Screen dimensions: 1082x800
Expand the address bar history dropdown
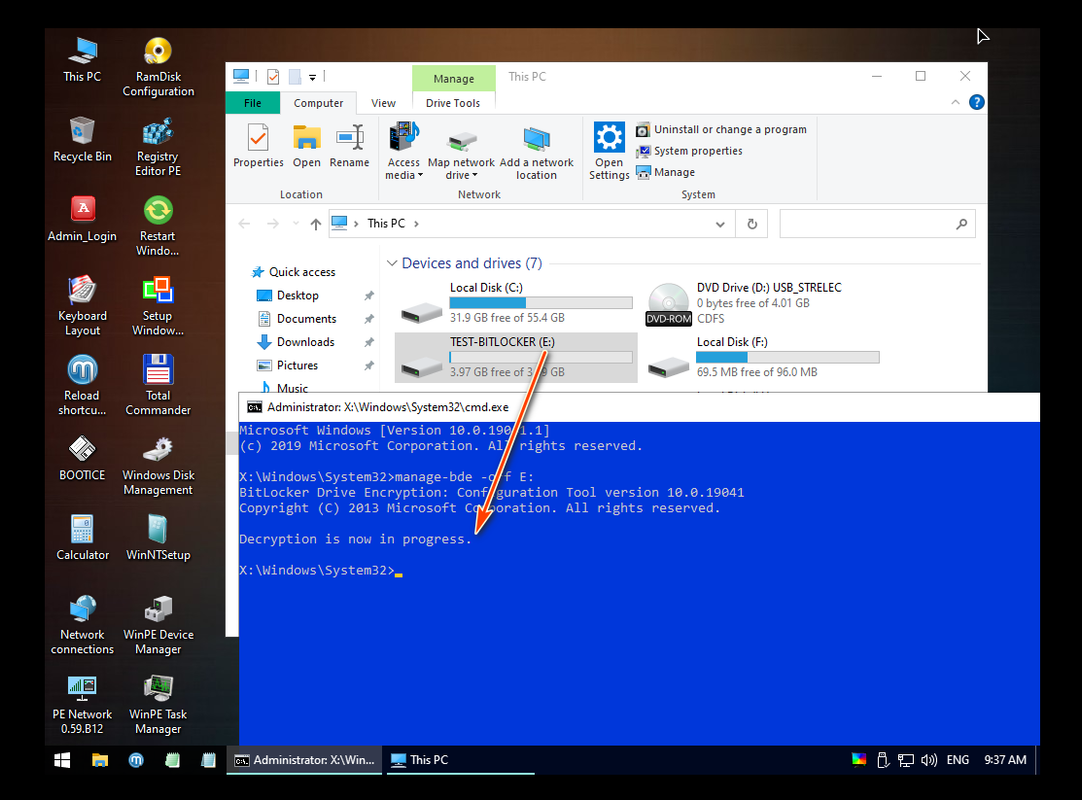pyautogui.click(x=720, y=224)
